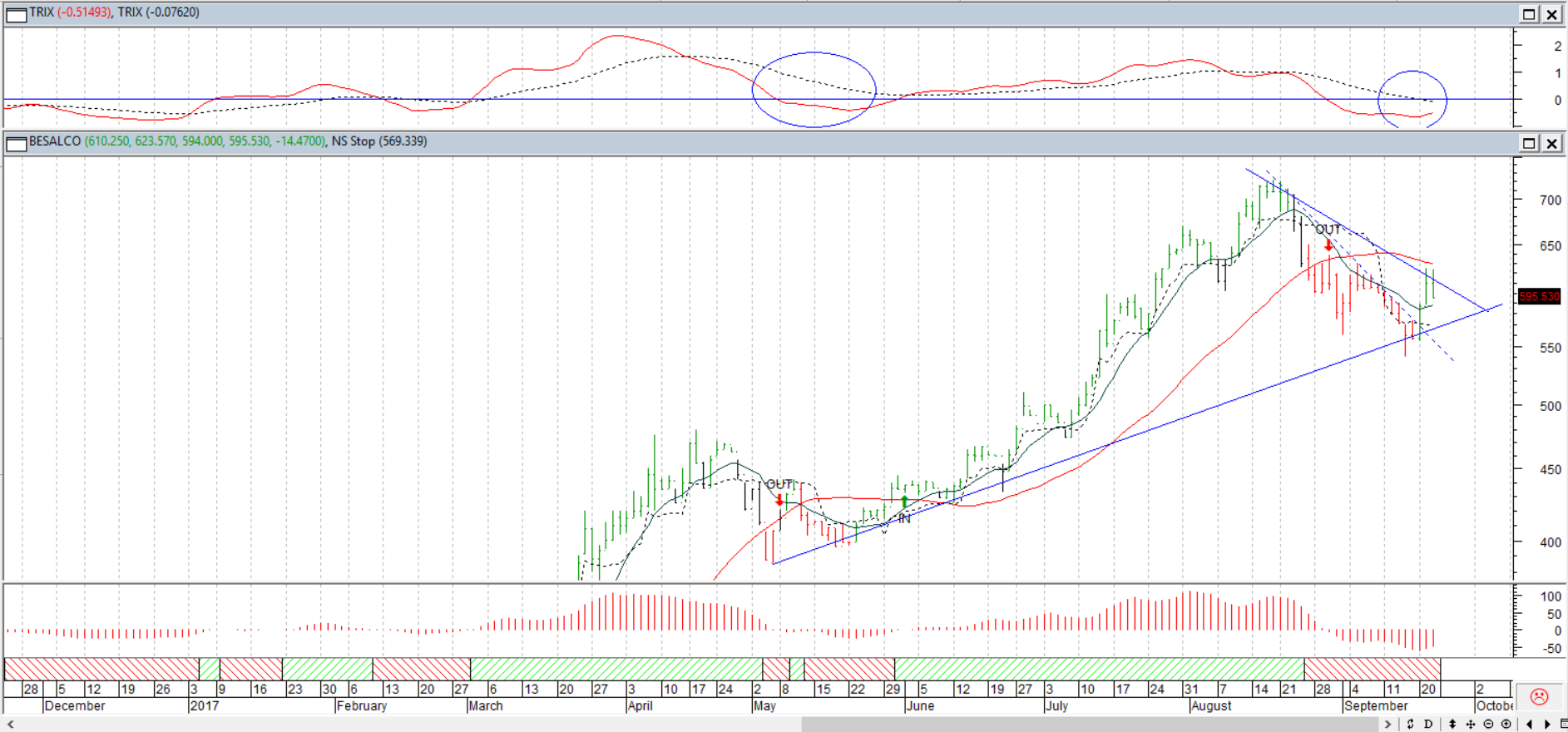This screenshot has width=1568, height=732.
Task: Click the red 595.530 price label
Action: coord(1539,297)
